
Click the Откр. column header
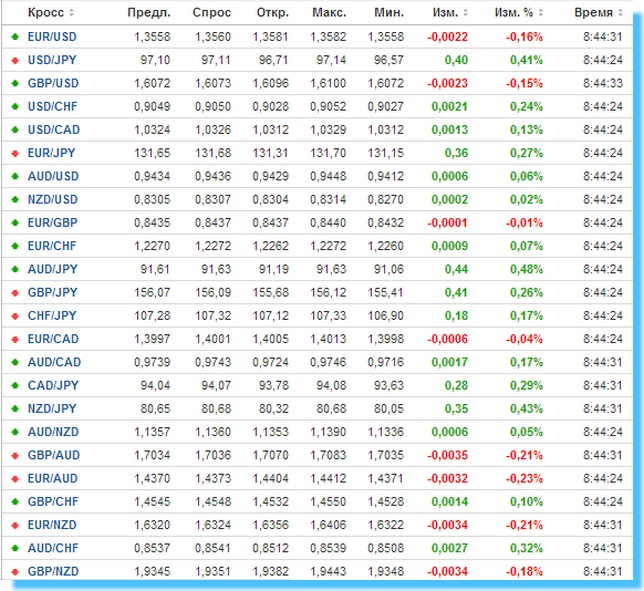tap(273, 13)
